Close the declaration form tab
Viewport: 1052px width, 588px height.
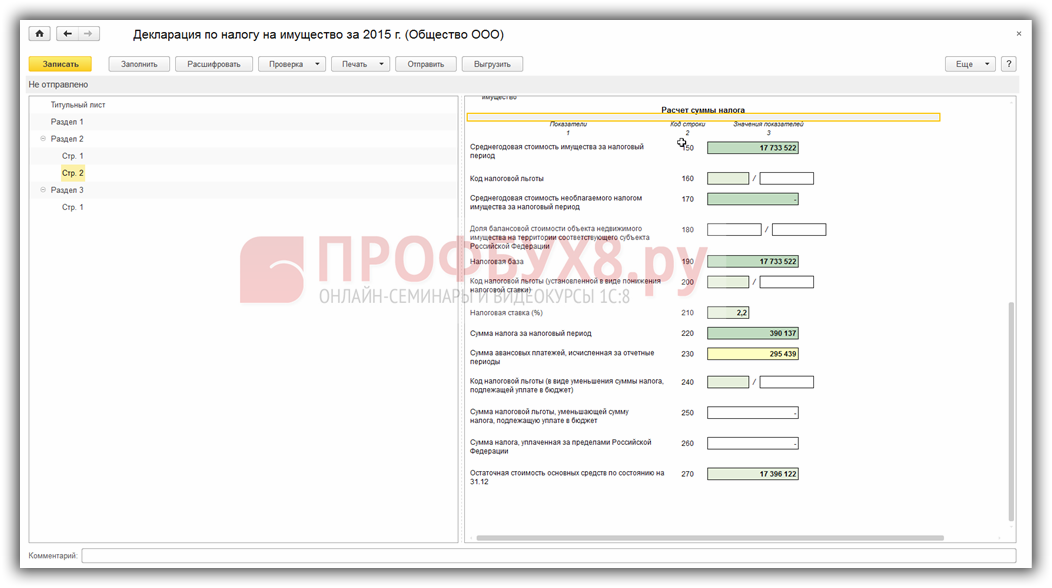(1018, 34)
